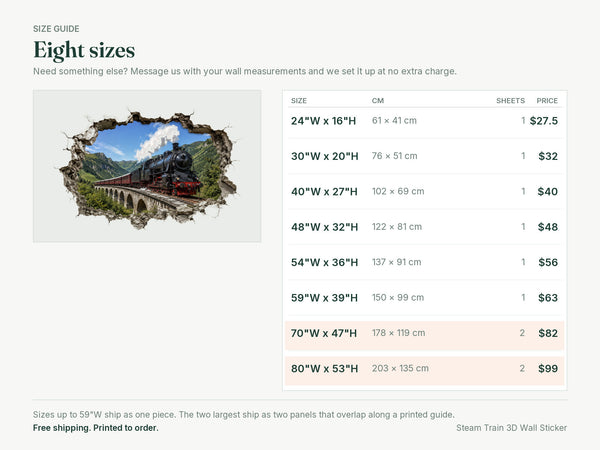600x450 pixels.
Task: Click the Eight sizes heading
Action: (84, 51)
